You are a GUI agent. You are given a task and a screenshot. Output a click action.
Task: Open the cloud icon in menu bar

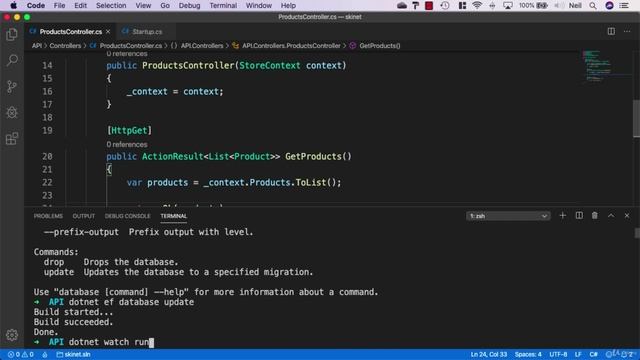click(402, 5)
